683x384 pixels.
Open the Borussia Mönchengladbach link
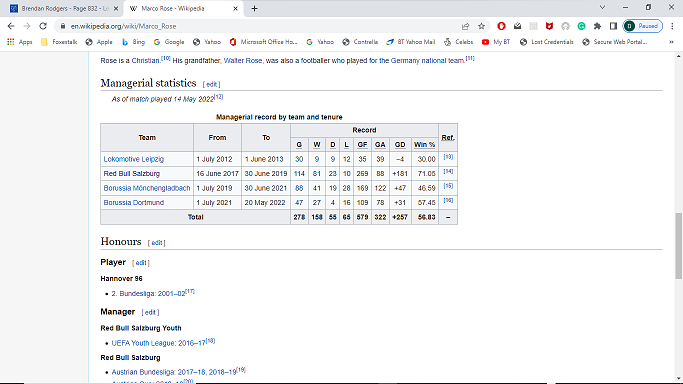[x=147, y=188]
